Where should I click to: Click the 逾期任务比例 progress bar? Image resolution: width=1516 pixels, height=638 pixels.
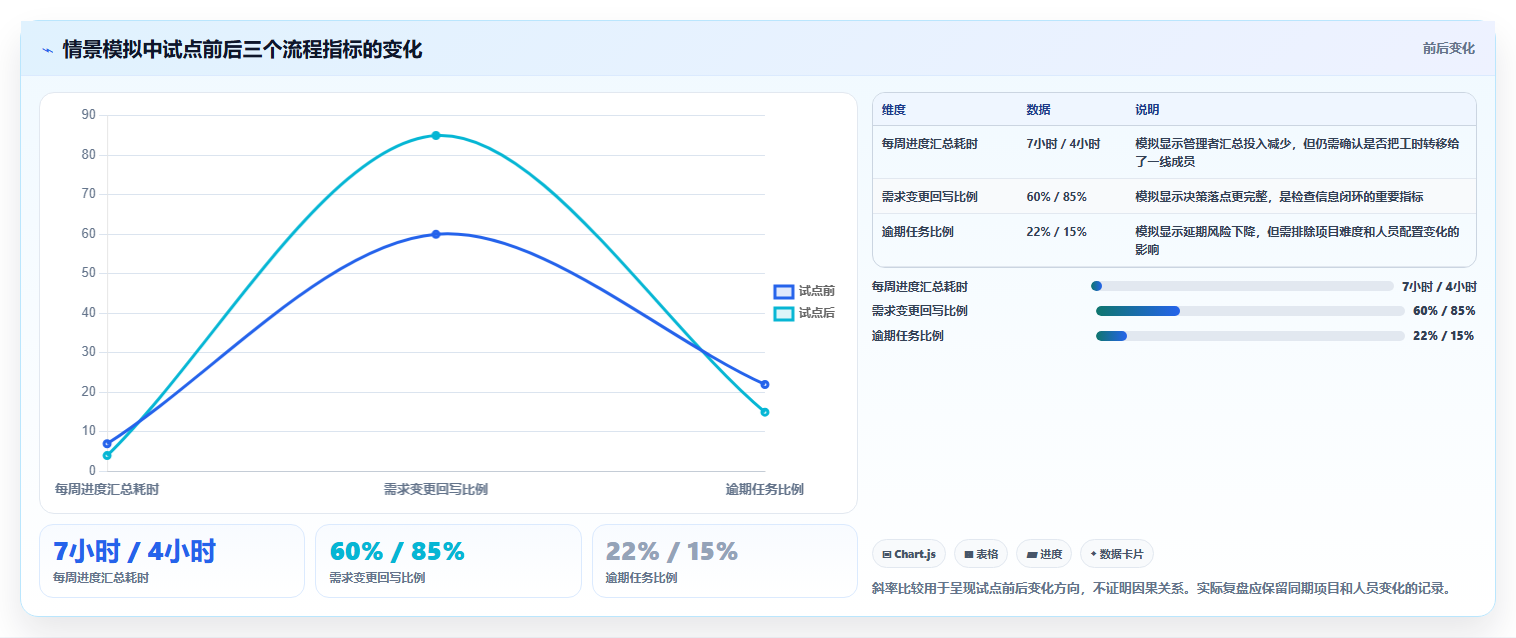[1250, 336]
